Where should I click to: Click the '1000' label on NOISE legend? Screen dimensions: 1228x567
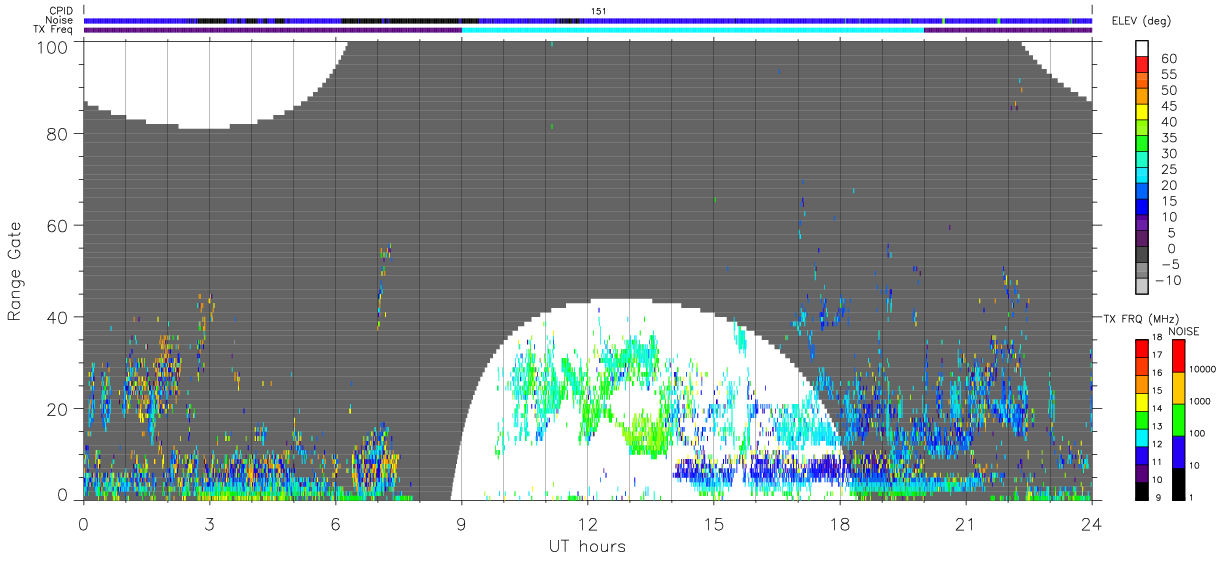1201,401
